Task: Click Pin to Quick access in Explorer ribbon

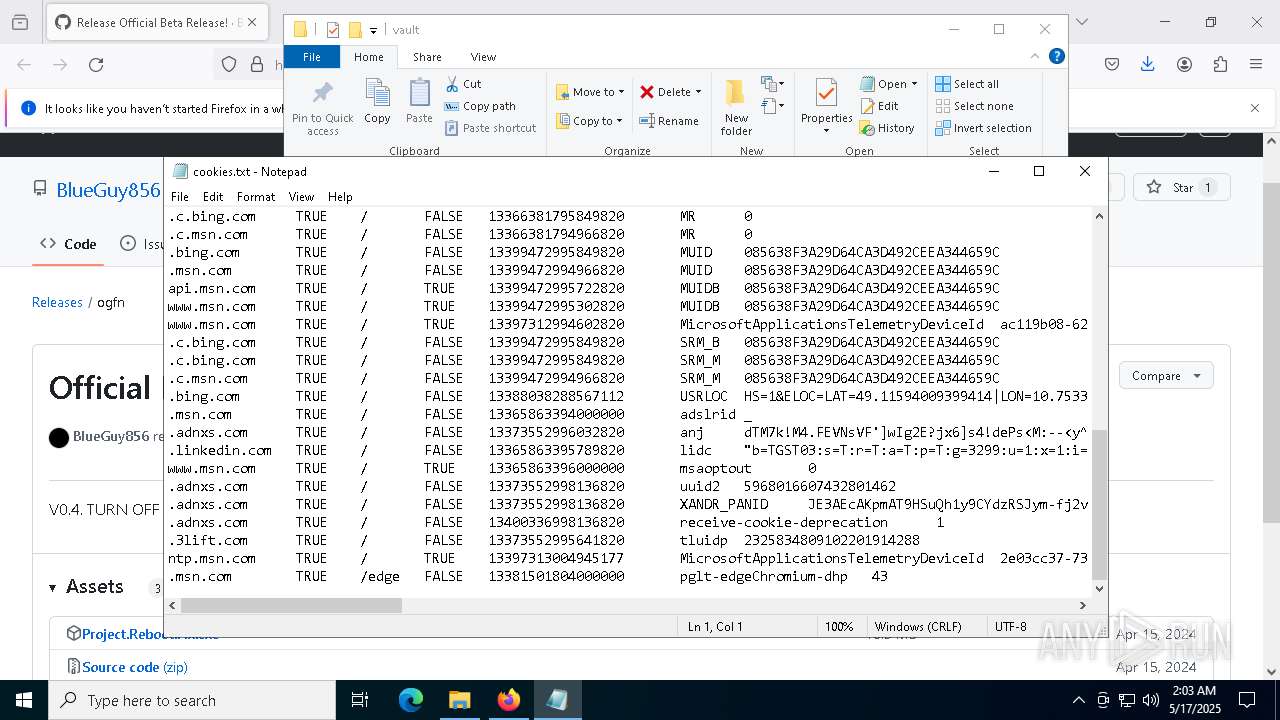Action: [x=322, y=108]
